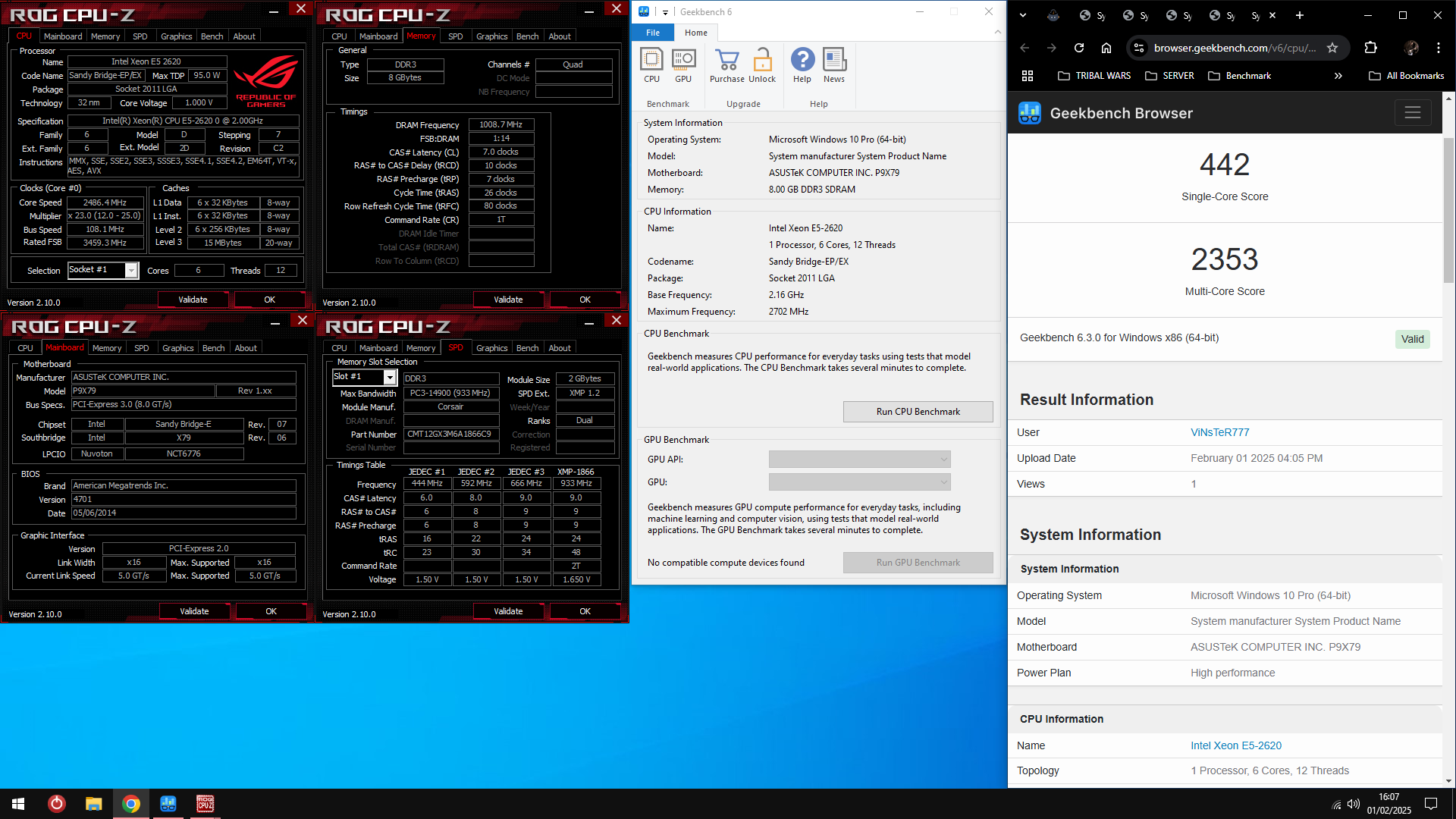The image size is (1456, 819).
Task: Open volume control in system tray
Action: pos(1354,804)
